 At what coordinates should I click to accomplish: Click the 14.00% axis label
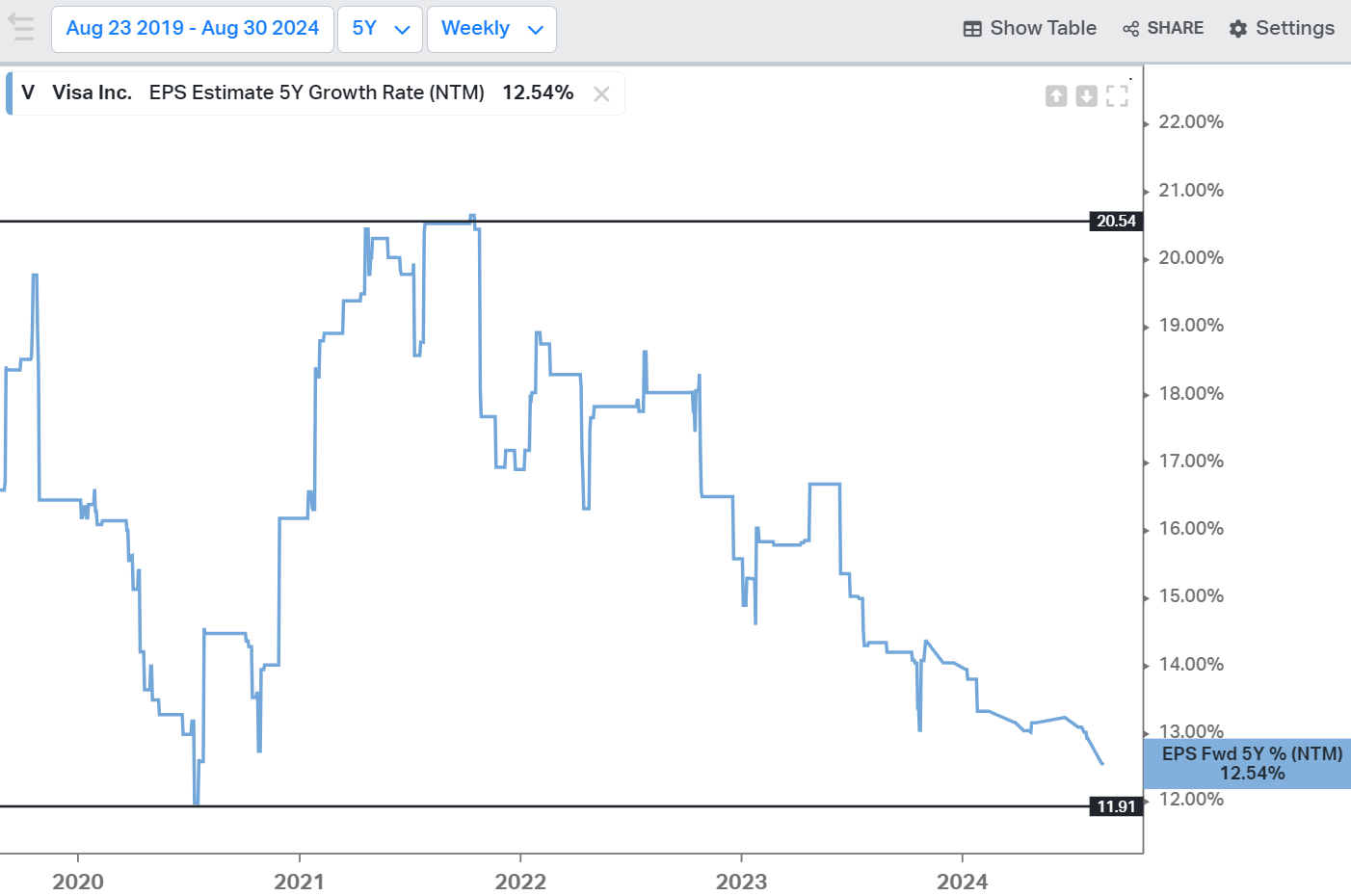tap(1191, 664)
